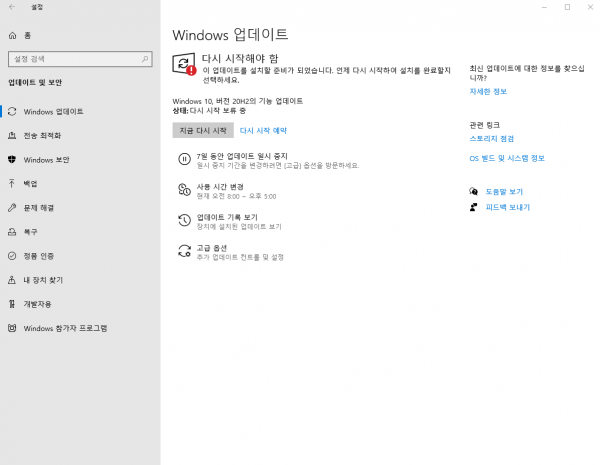Click the 도움말 보기 help icon

click(474, 191)
